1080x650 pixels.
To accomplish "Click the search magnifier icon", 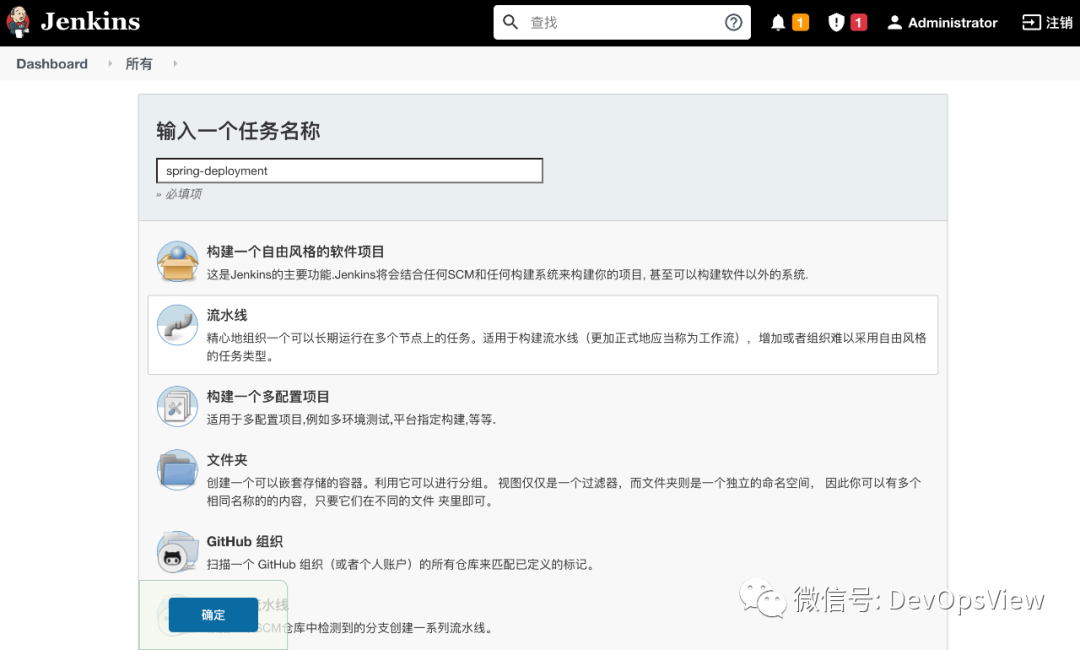I will point(510,22).
